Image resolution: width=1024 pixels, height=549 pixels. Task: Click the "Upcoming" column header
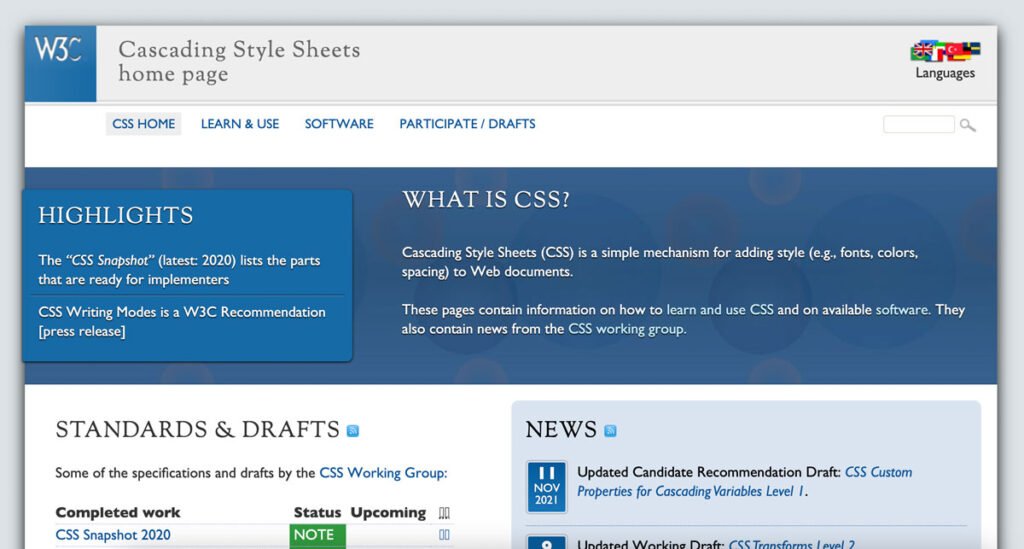[388, 512]
